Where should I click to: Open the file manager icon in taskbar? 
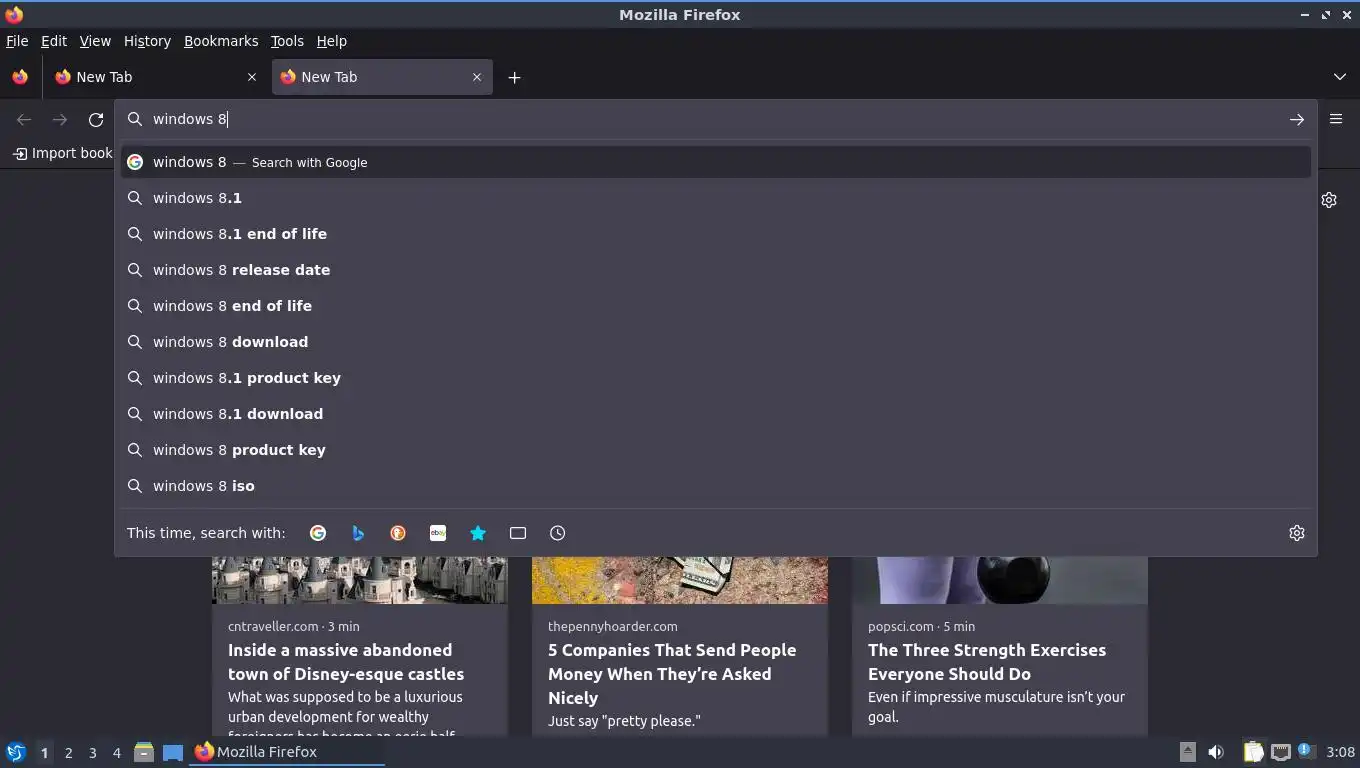pos(144,752)
